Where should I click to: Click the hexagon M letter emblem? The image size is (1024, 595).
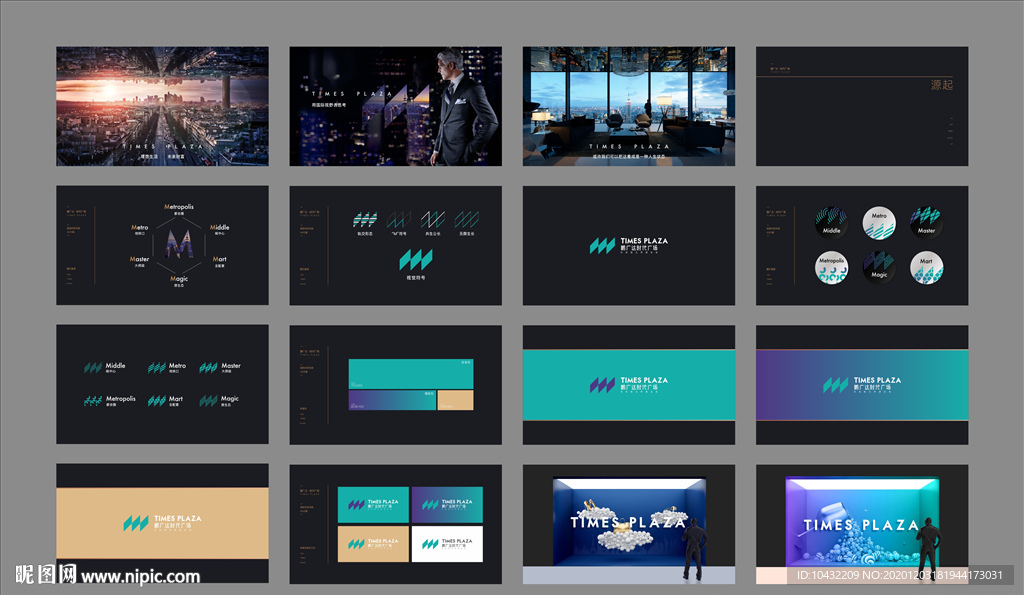coord(179,243)
